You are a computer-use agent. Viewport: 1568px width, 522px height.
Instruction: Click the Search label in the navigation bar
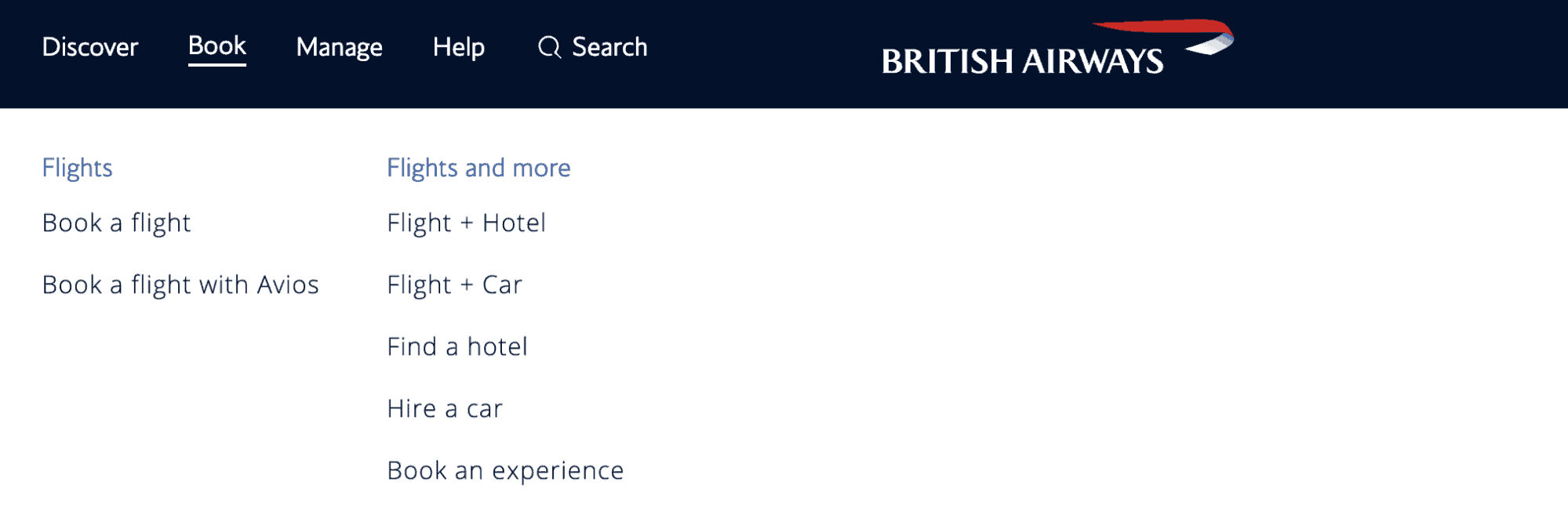tap(609, 47)
